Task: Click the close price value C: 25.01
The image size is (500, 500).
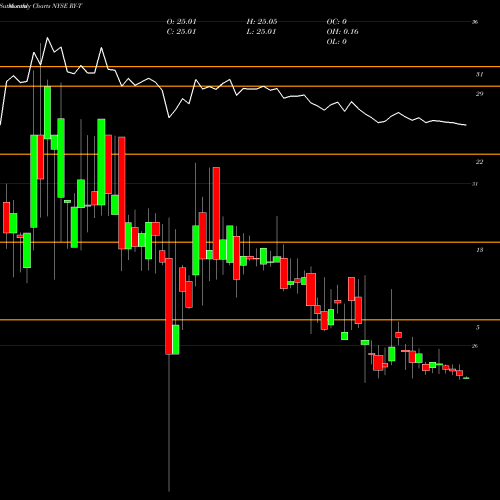Action: (x=181, y=32)
